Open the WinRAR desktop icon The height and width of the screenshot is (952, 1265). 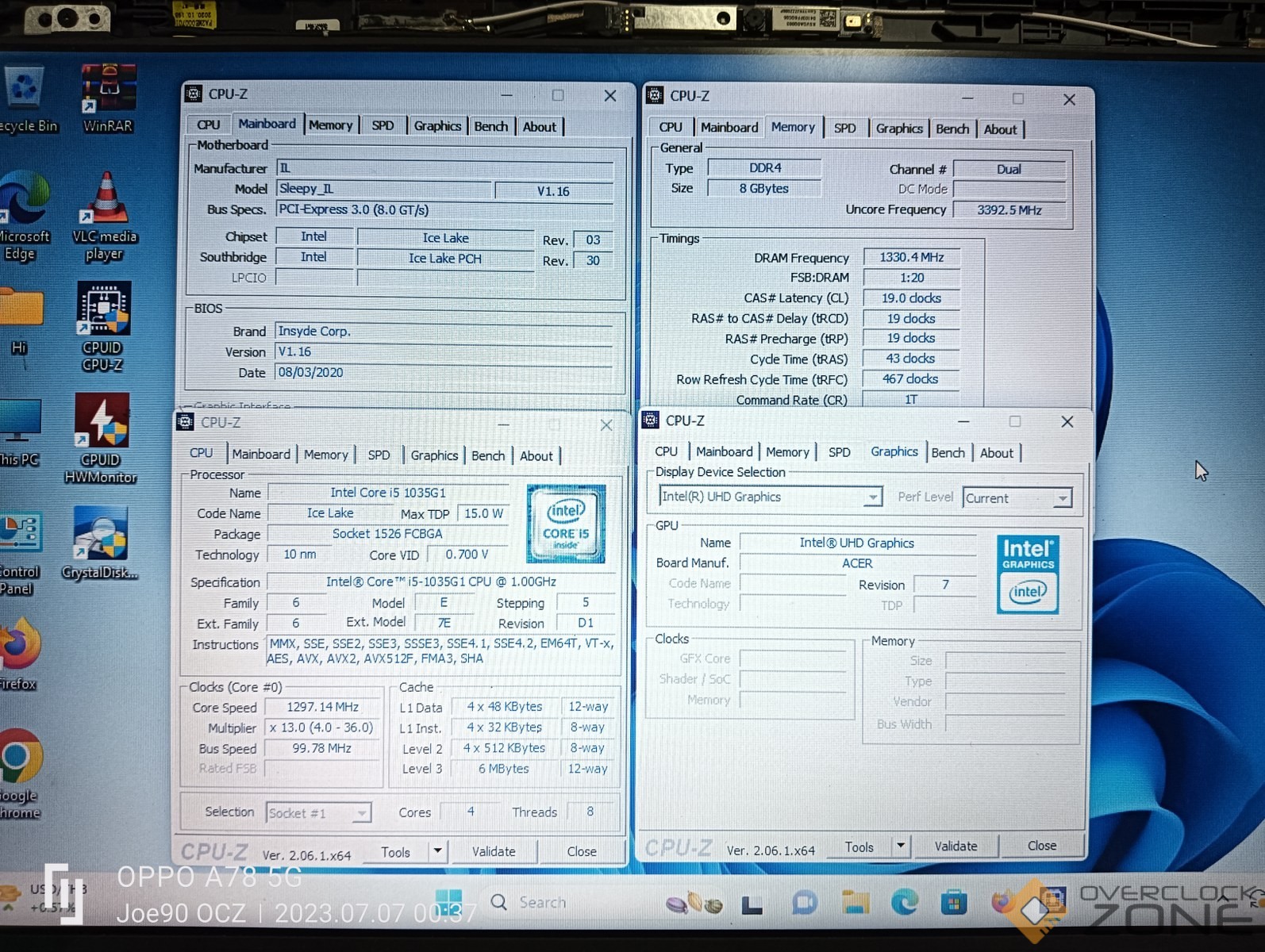point(108,98)
